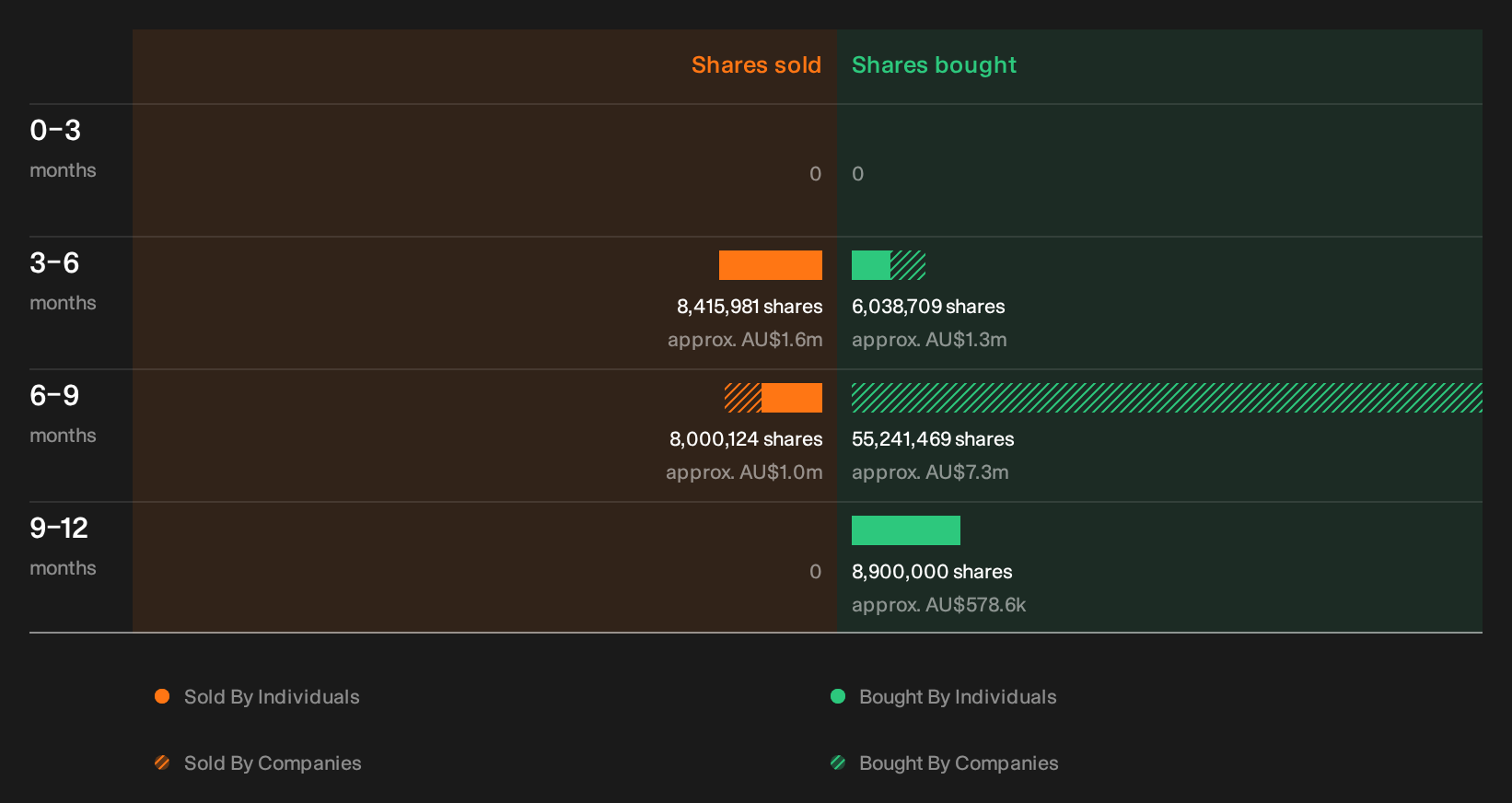
Task: Click the Shares bought column header
Action: tap(934, 65)
